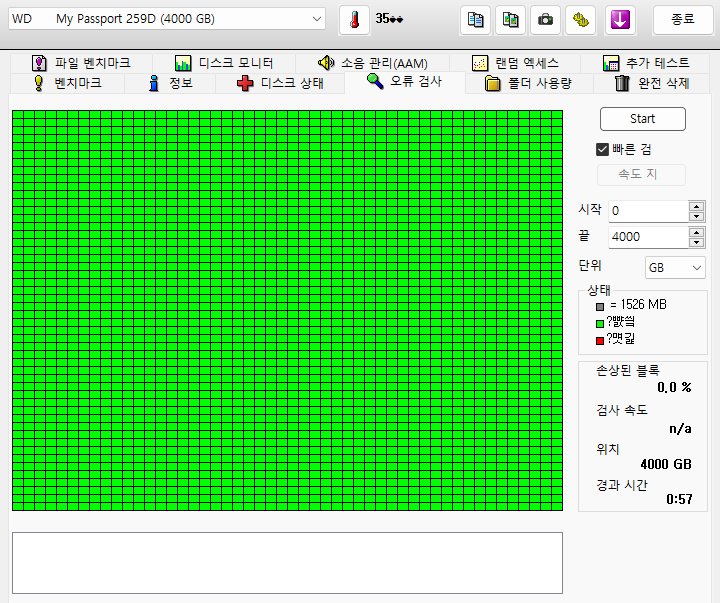The image size is (720, 603).
Task: Open the 완전 삭제 erase tab
Action: pyautogui.click(x=652, y=83)
